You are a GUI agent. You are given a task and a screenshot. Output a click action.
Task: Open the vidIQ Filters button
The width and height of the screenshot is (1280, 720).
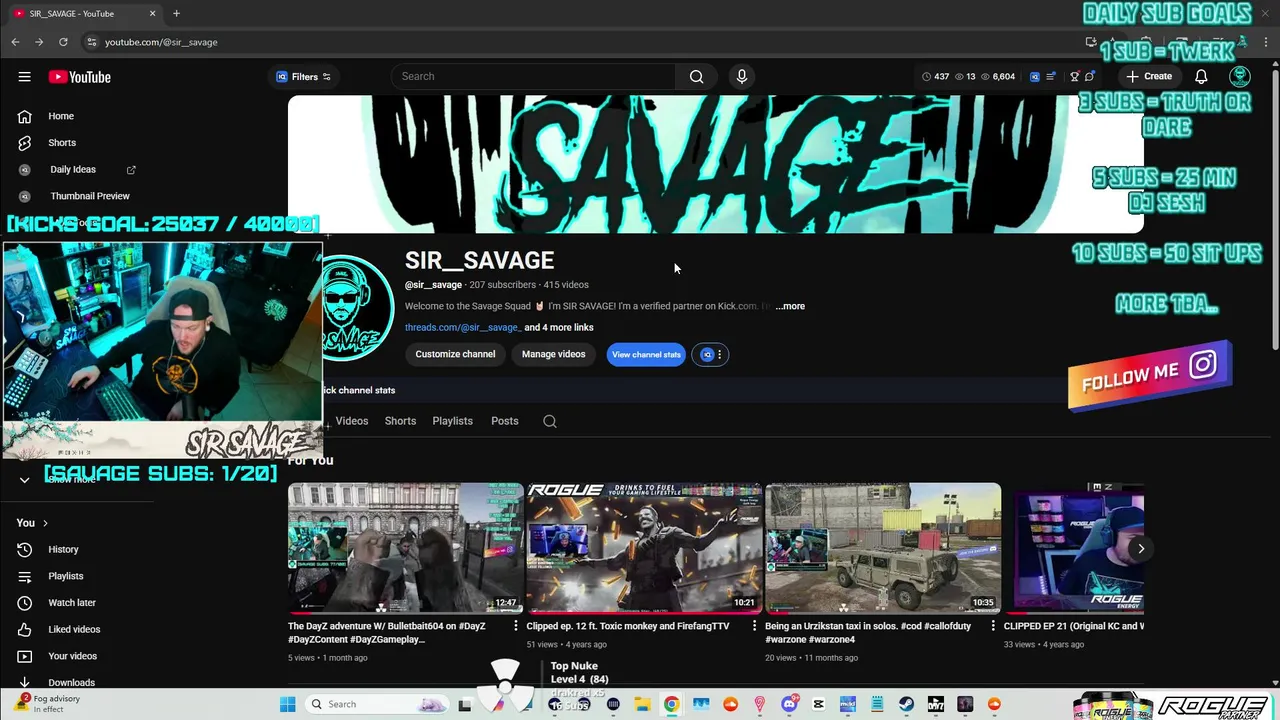click(303, 77)
